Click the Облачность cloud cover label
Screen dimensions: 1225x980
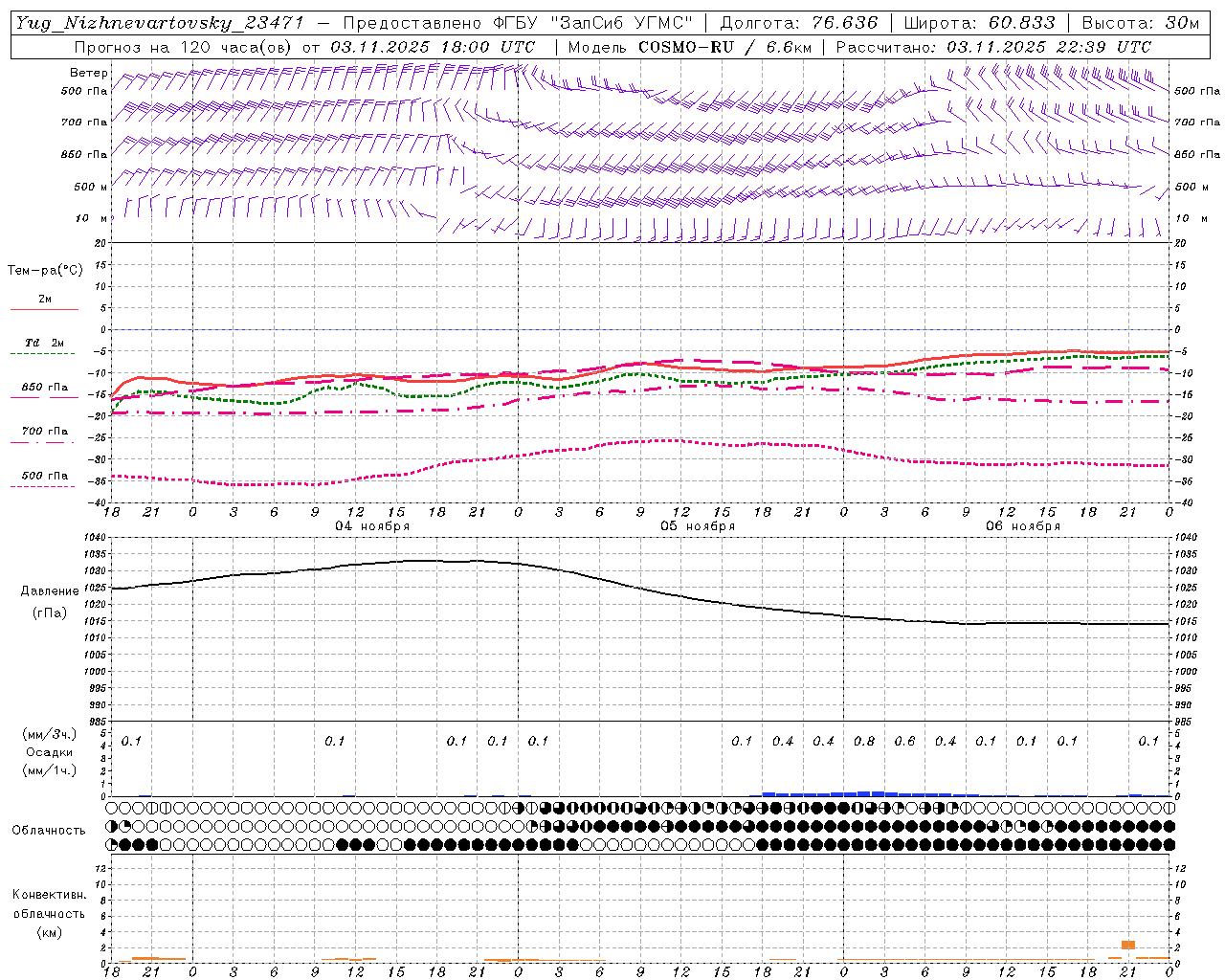(x=49, y=830)
